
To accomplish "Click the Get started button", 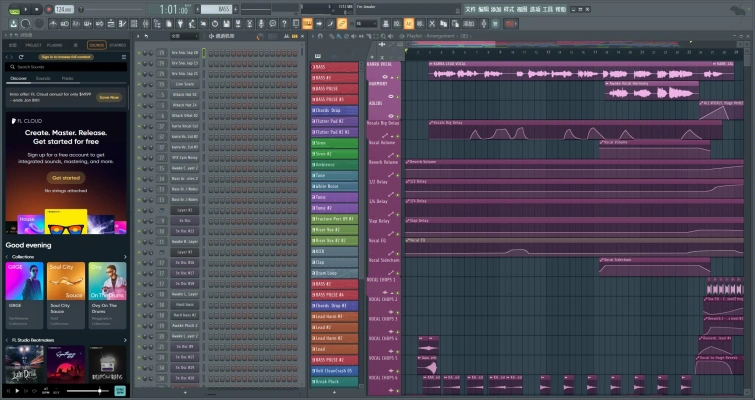I will point(65,177).
